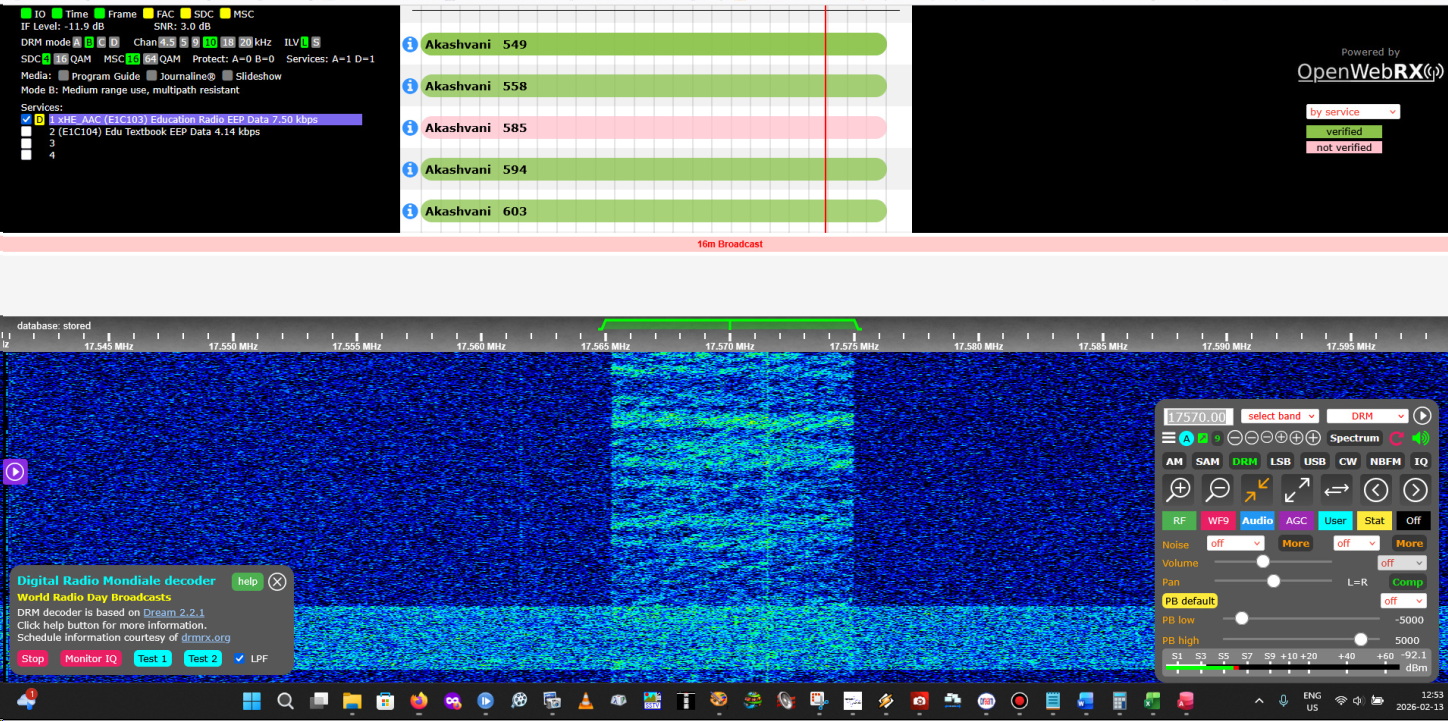Click the right chevron page-forward icon
The height and width of the screenshot is (721, 1448).
tap(1414, 489)
